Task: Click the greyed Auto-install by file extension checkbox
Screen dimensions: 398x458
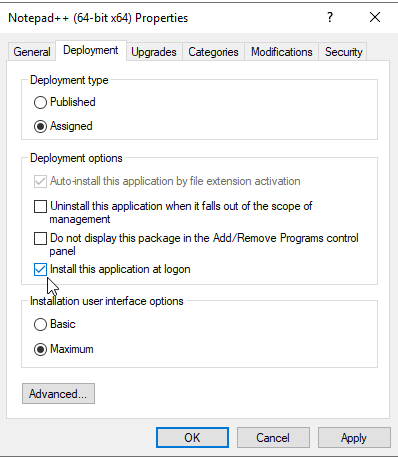Action: tap(40, 181)
